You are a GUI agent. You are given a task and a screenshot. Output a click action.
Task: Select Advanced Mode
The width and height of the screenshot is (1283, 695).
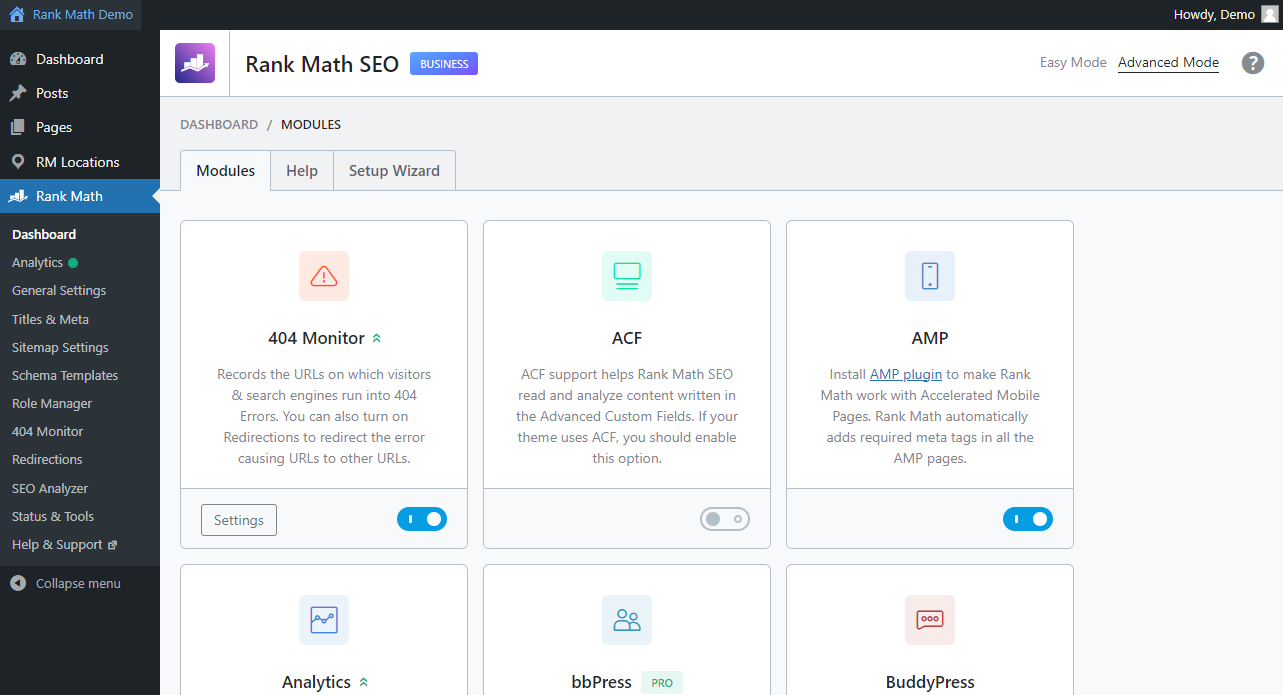tap(1168, 62)
